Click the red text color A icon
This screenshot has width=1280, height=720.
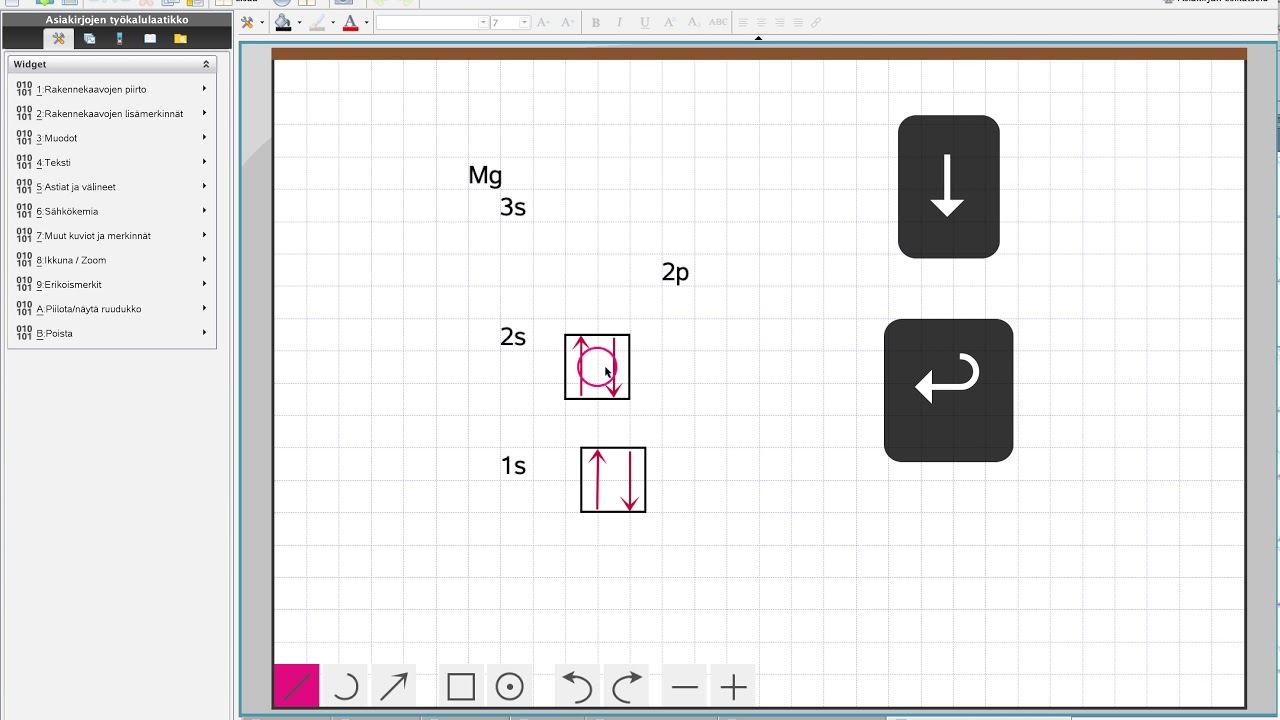pos(350,22)
